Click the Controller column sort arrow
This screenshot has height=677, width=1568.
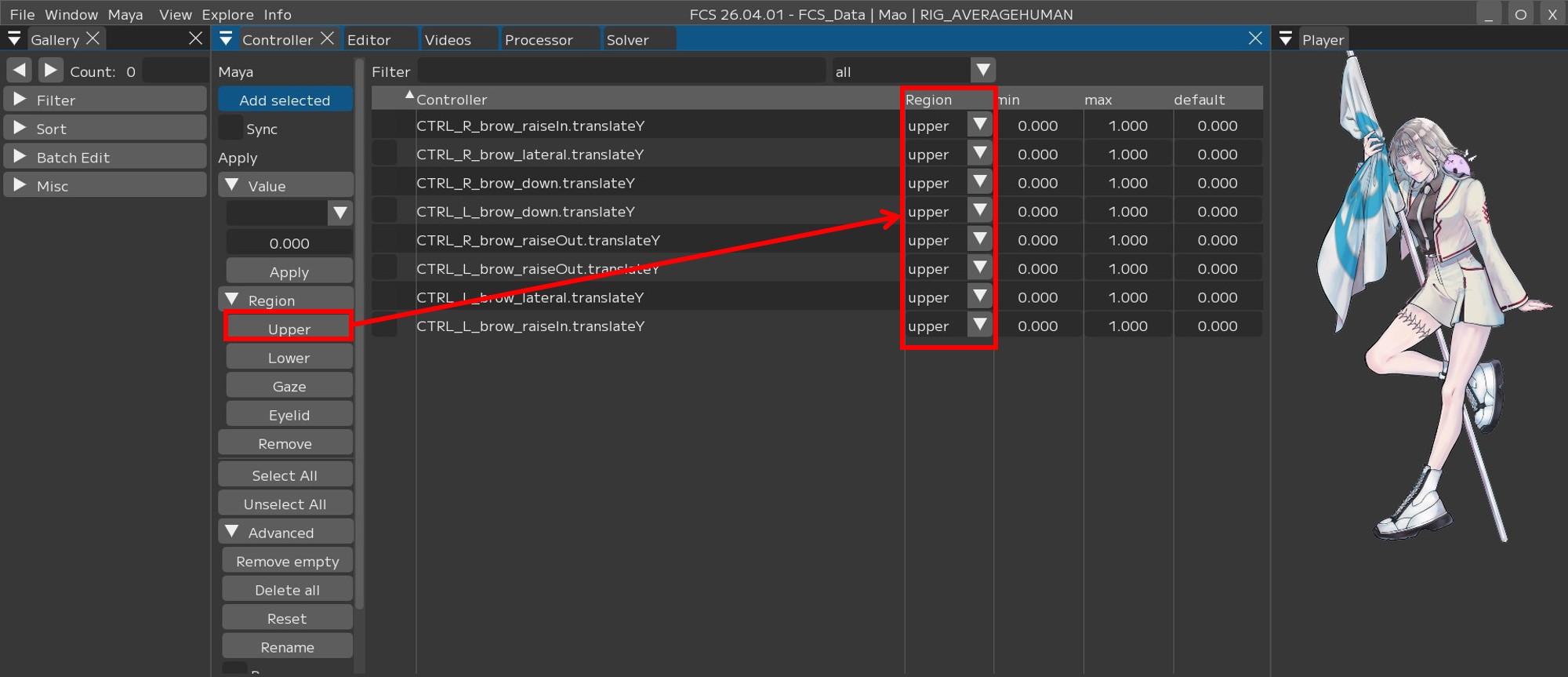[x=409, y=96]
